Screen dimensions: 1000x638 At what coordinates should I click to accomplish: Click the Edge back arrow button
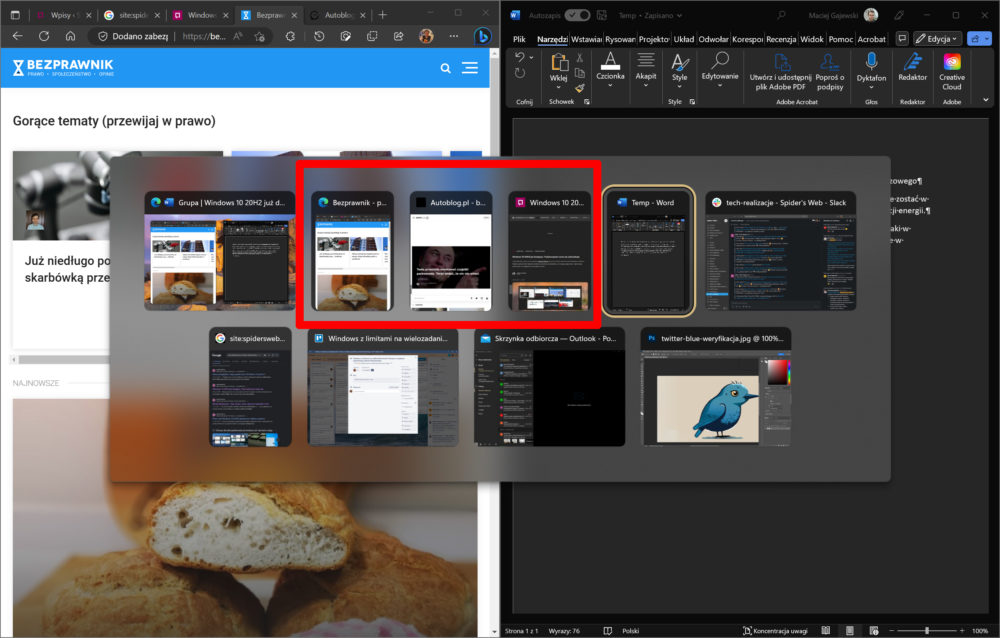(17, 36)
